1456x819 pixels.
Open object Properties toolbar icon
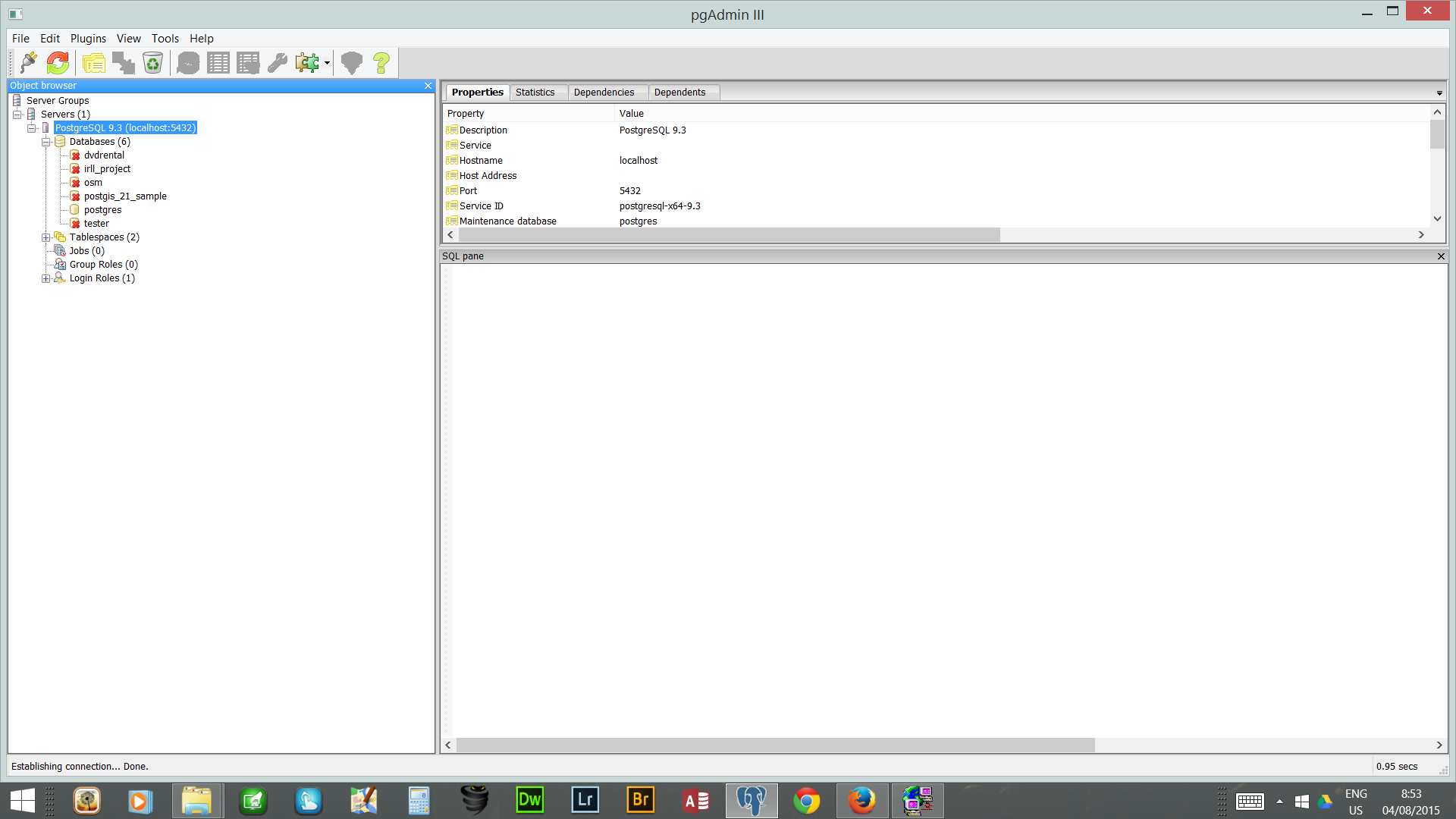click(94, 63)
